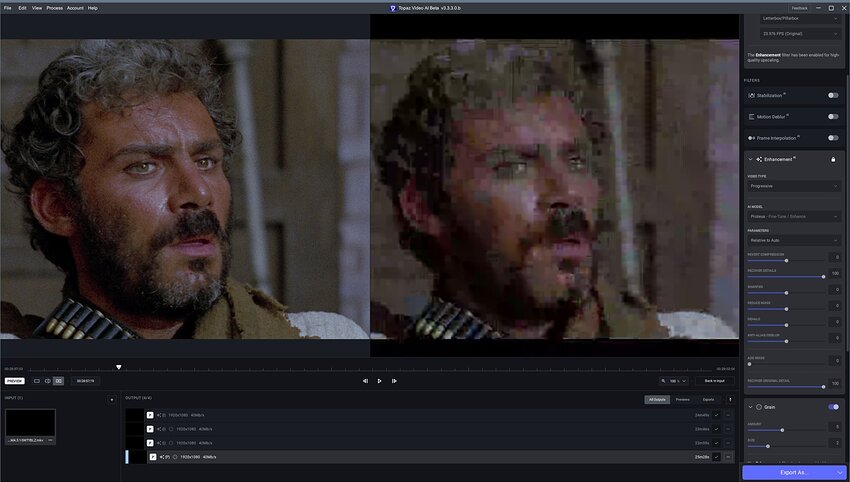The width and height of the screenshot is (850, 482).
Task: Click the outputs sort icon beside Exports
Action: click(x=730, y=400)
